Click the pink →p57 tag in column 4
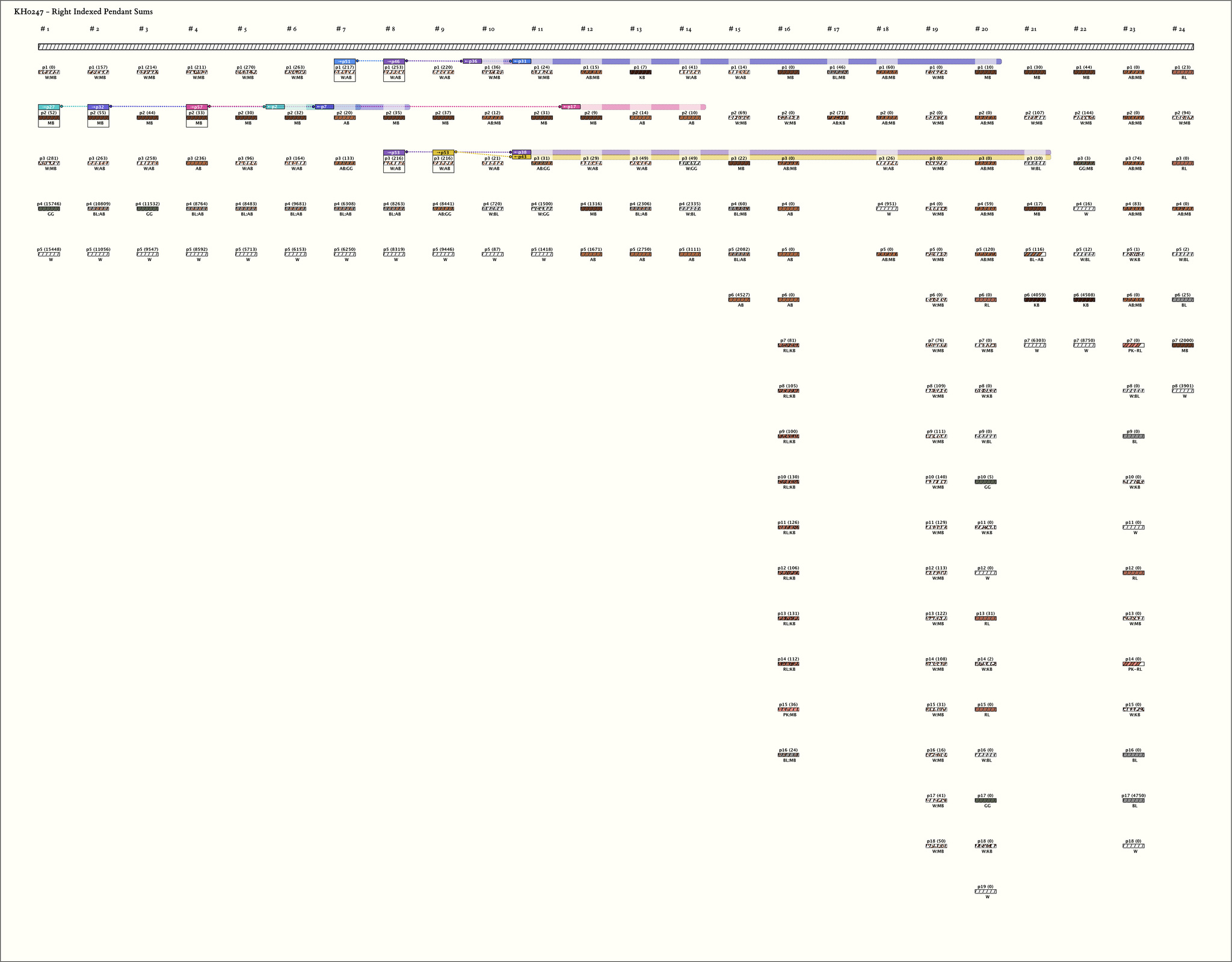This screenshot has width=1232, height=962. [x=197, y=107]
